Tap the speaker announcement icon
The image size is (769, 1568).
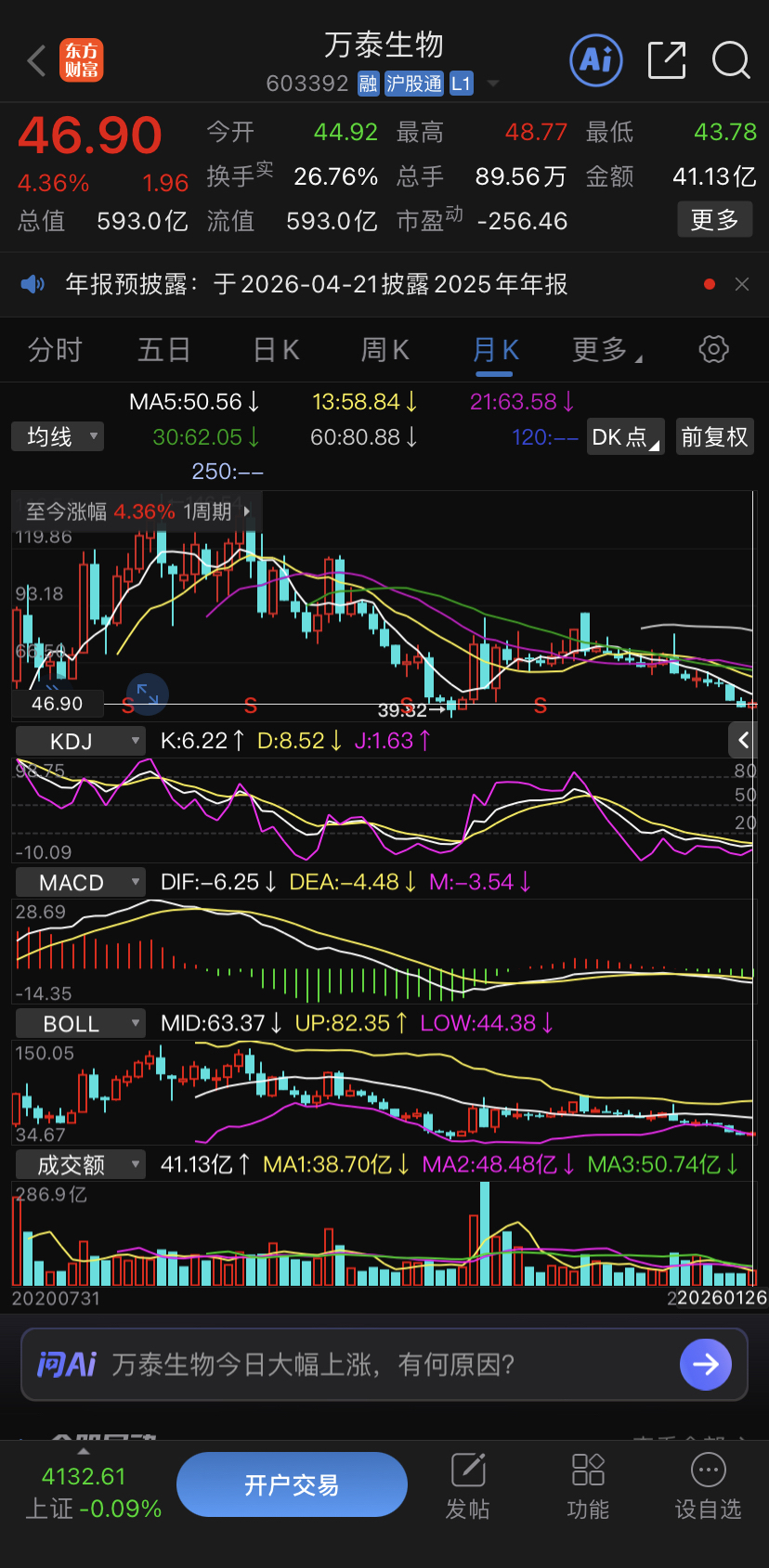coord(33,284)
